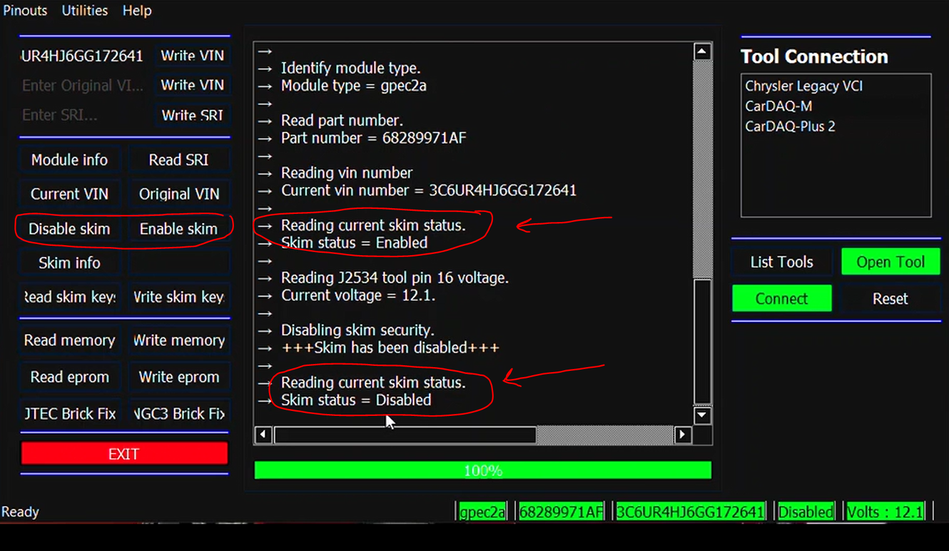Click the Enable skim button
949x551 pixels.
click(178, 229)
